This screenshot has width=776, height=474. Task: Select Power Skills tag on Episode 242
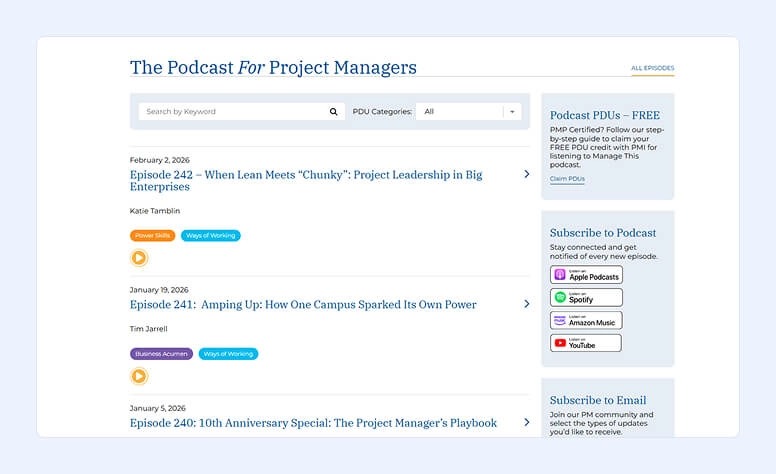[152, 236]
